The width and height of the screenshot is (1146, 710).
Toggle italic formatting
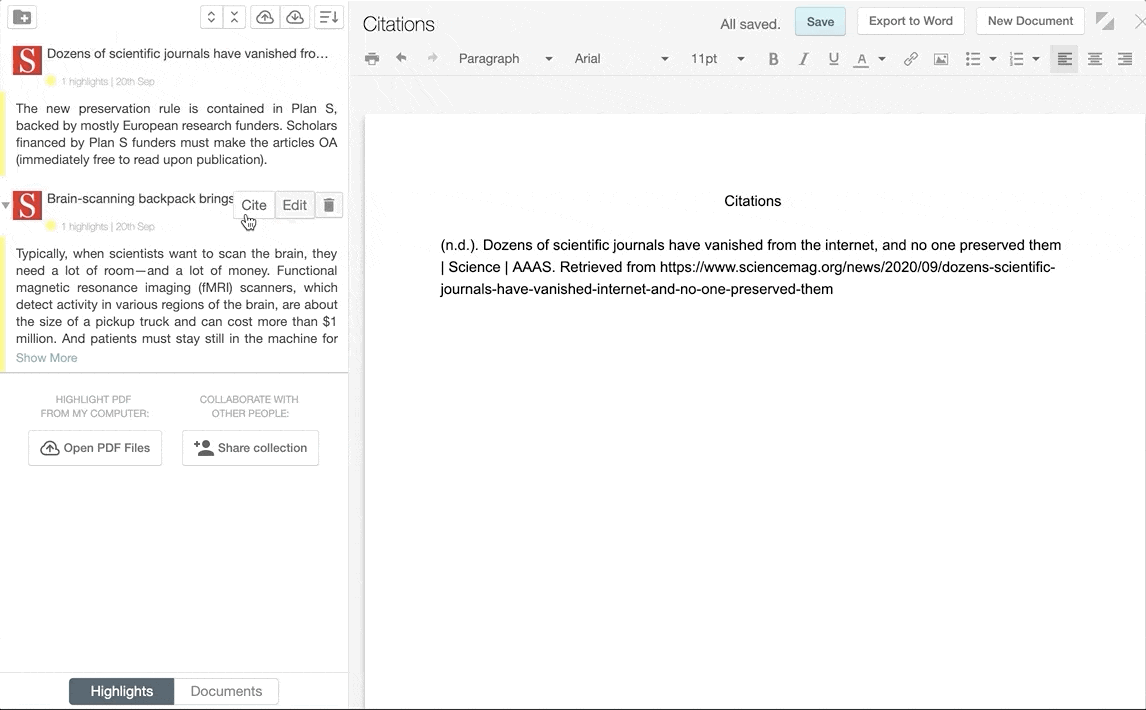(x=803, y=59)
